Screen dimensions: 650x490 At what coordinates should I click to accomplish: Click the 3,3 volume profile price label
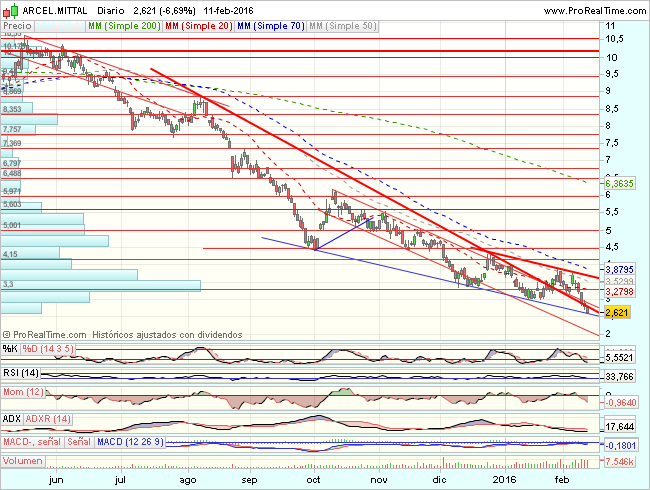pyautogui.click(x=8, y=284)
